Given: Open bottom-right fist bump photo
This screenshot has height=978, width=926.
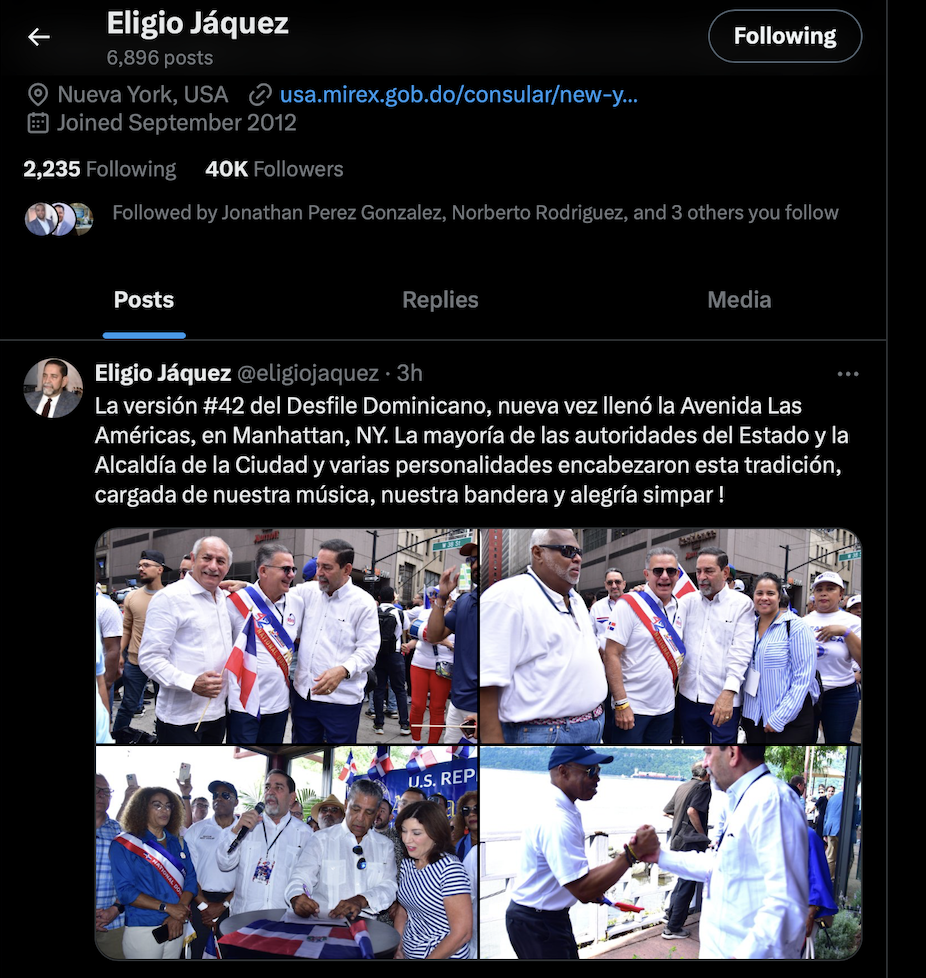Looking at the screenshot, I should pyautogui.click(x=671, y=852).
